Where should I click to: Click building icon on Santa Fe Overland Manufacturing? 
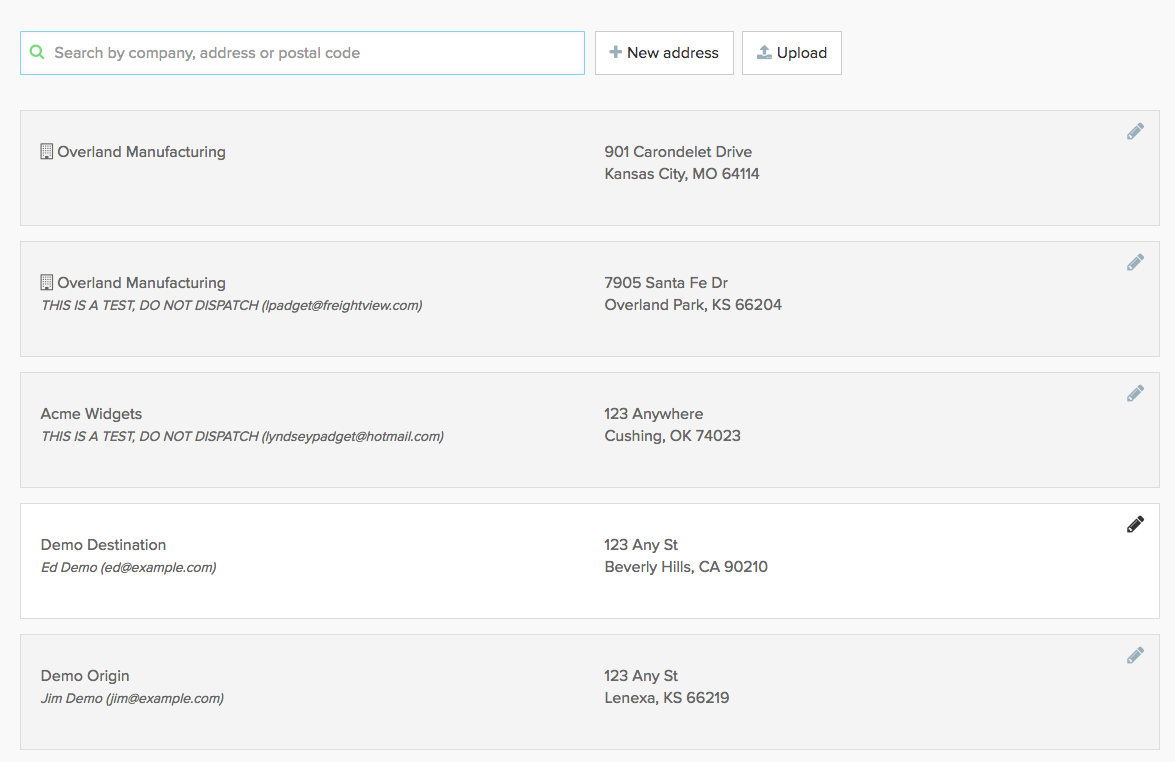click(46, 282)
